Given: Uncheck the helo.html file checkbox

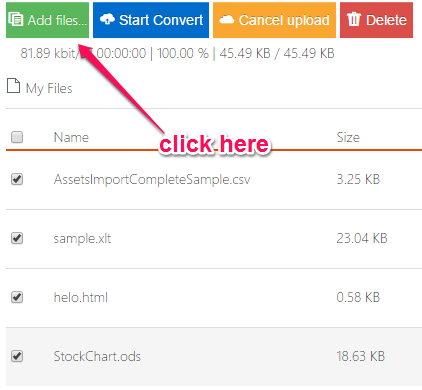Looking at the screenshot, I should (x=17, y=297).
